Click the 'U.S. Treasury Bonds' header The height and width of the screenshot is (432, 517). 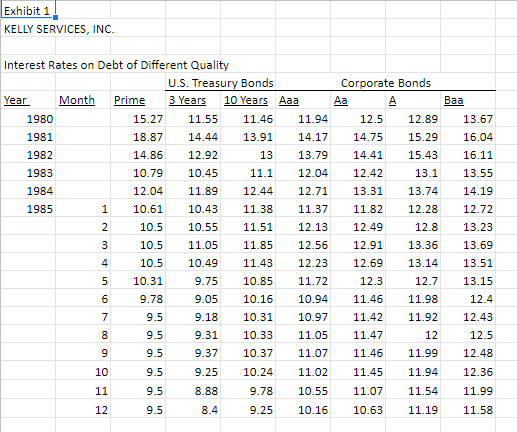(221, 83)
